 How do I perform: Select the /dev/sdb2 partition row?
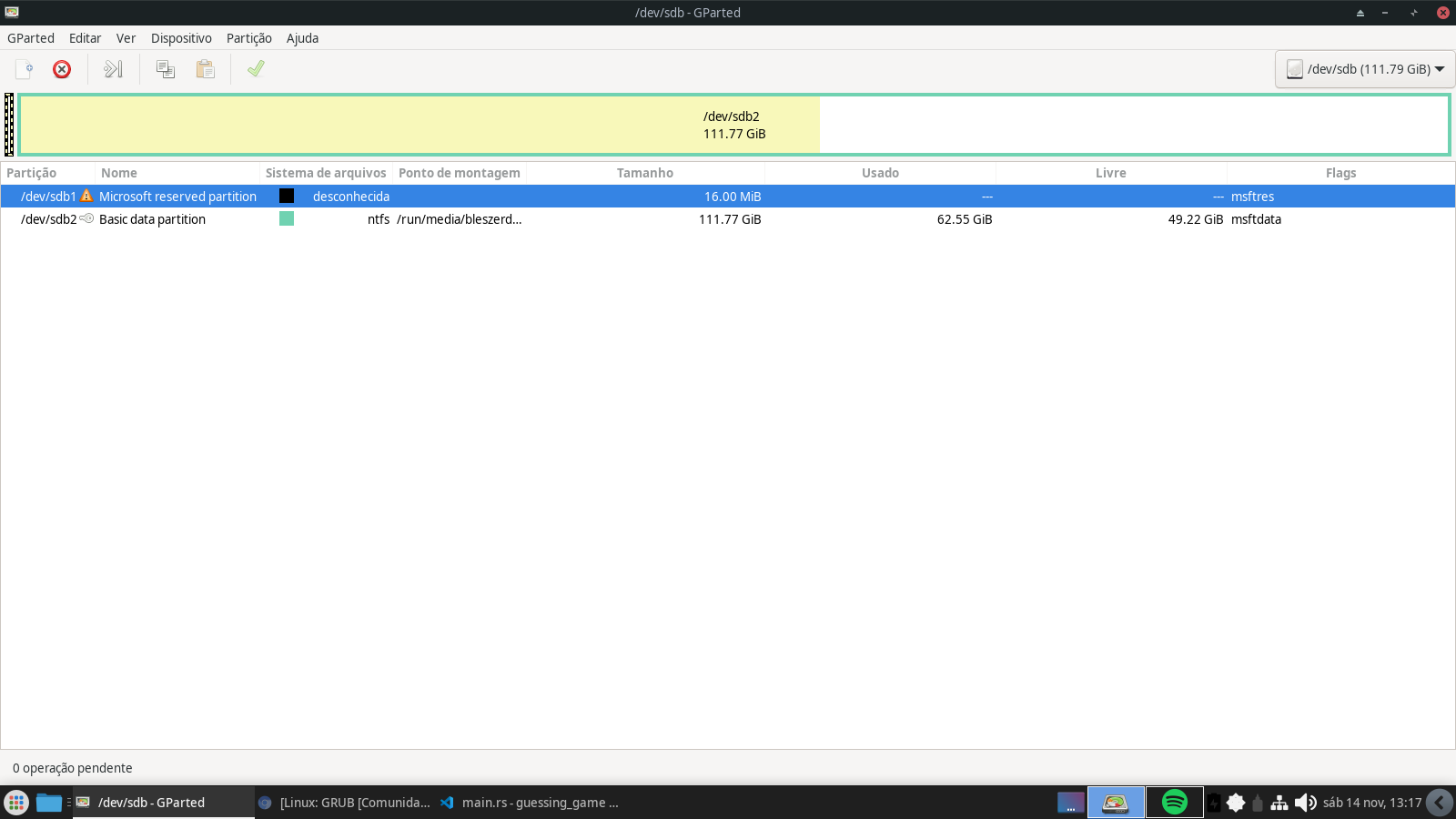[728, 218]
